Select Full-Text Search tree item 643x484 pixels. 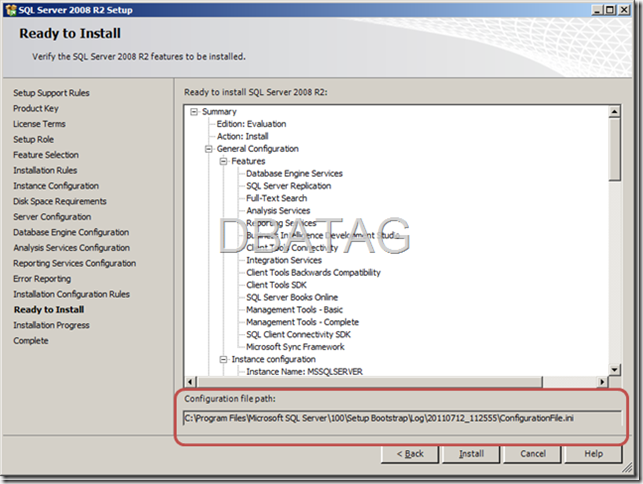point(277,198)
